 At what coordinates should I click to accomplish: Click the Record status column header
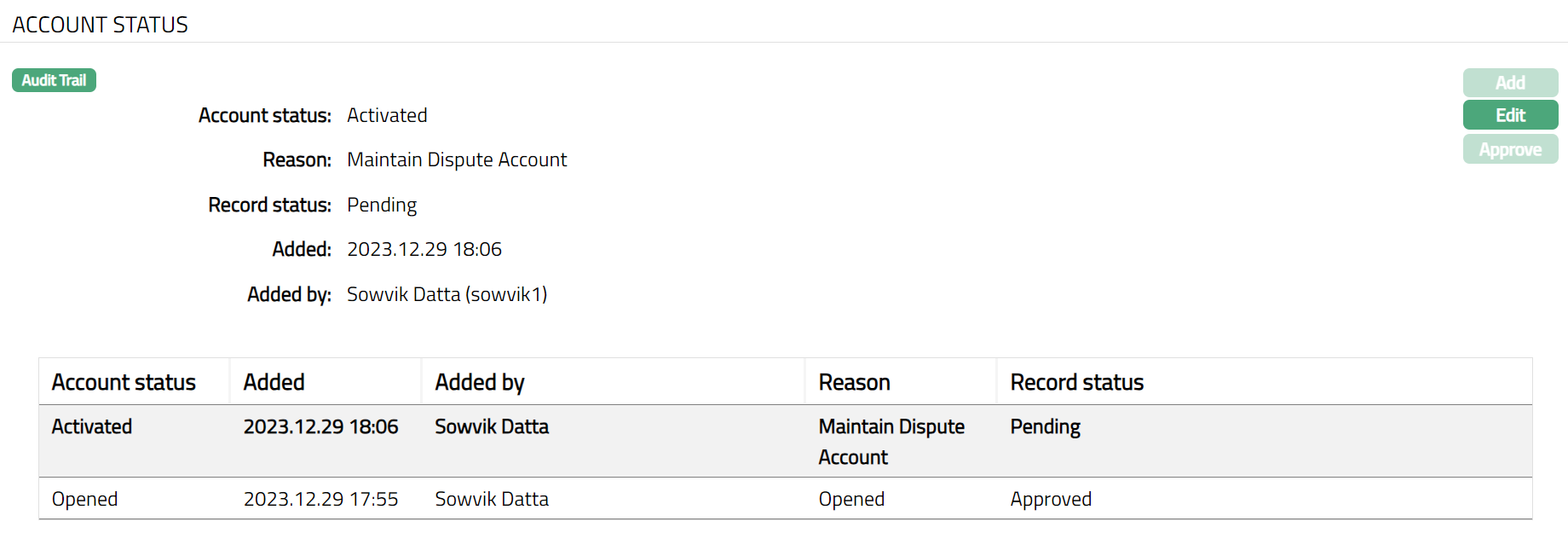click(1076, 382)
